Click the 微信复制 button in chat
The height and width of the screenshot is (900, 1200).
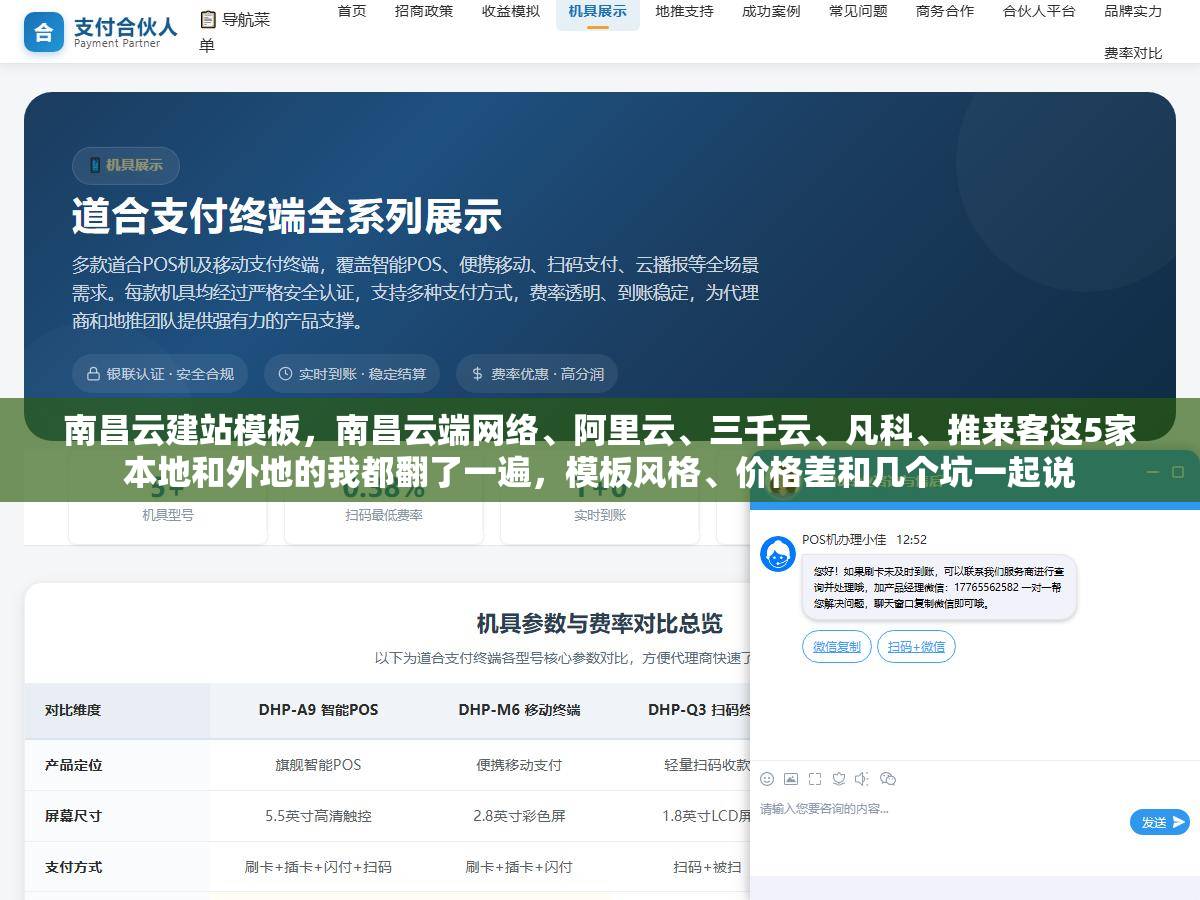tap(837, 647)
